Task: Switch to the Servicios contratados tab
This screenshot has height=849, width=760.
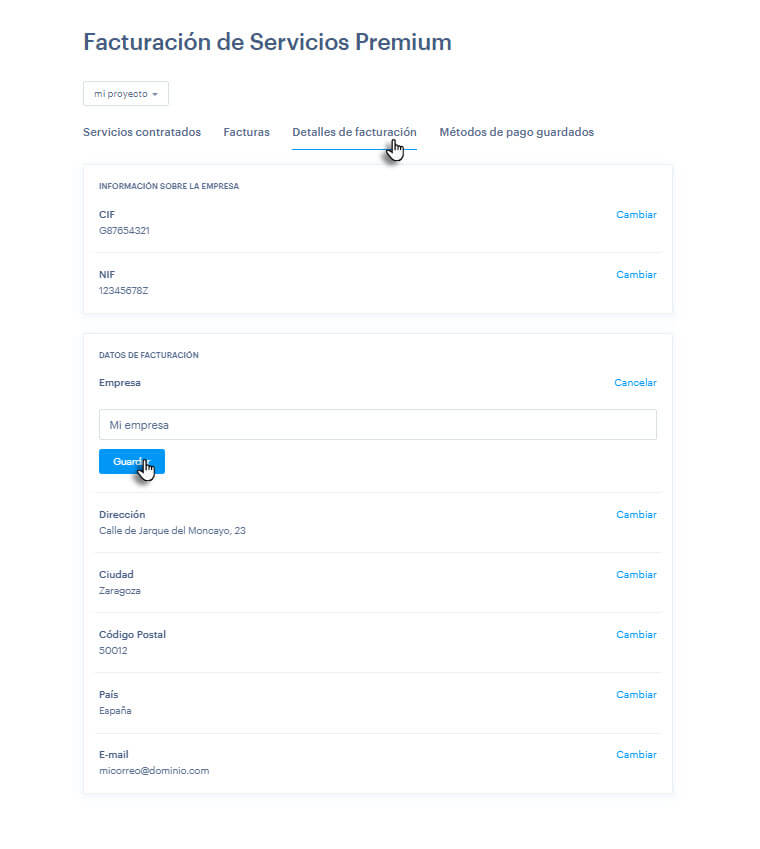Action: [142, 132]
